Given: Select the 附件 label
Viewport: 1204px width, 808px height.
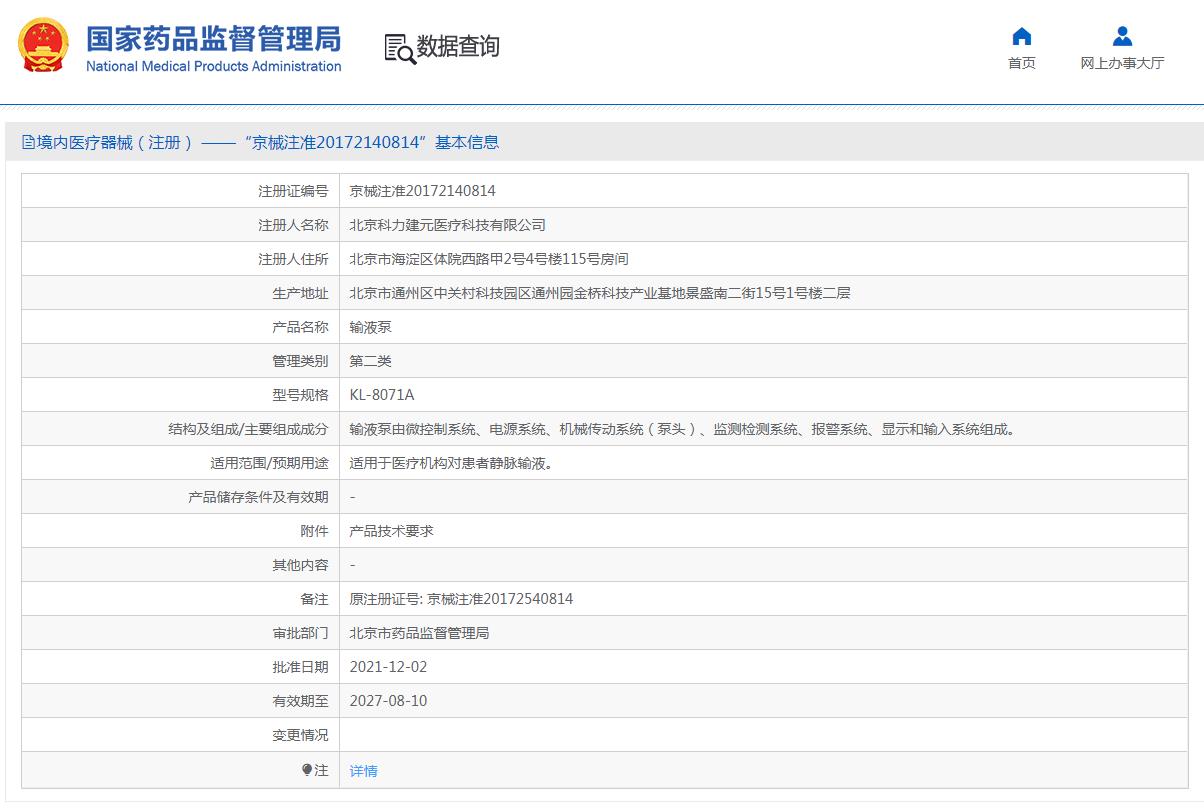Looking at the screenshot, I should tap(314, 531).
